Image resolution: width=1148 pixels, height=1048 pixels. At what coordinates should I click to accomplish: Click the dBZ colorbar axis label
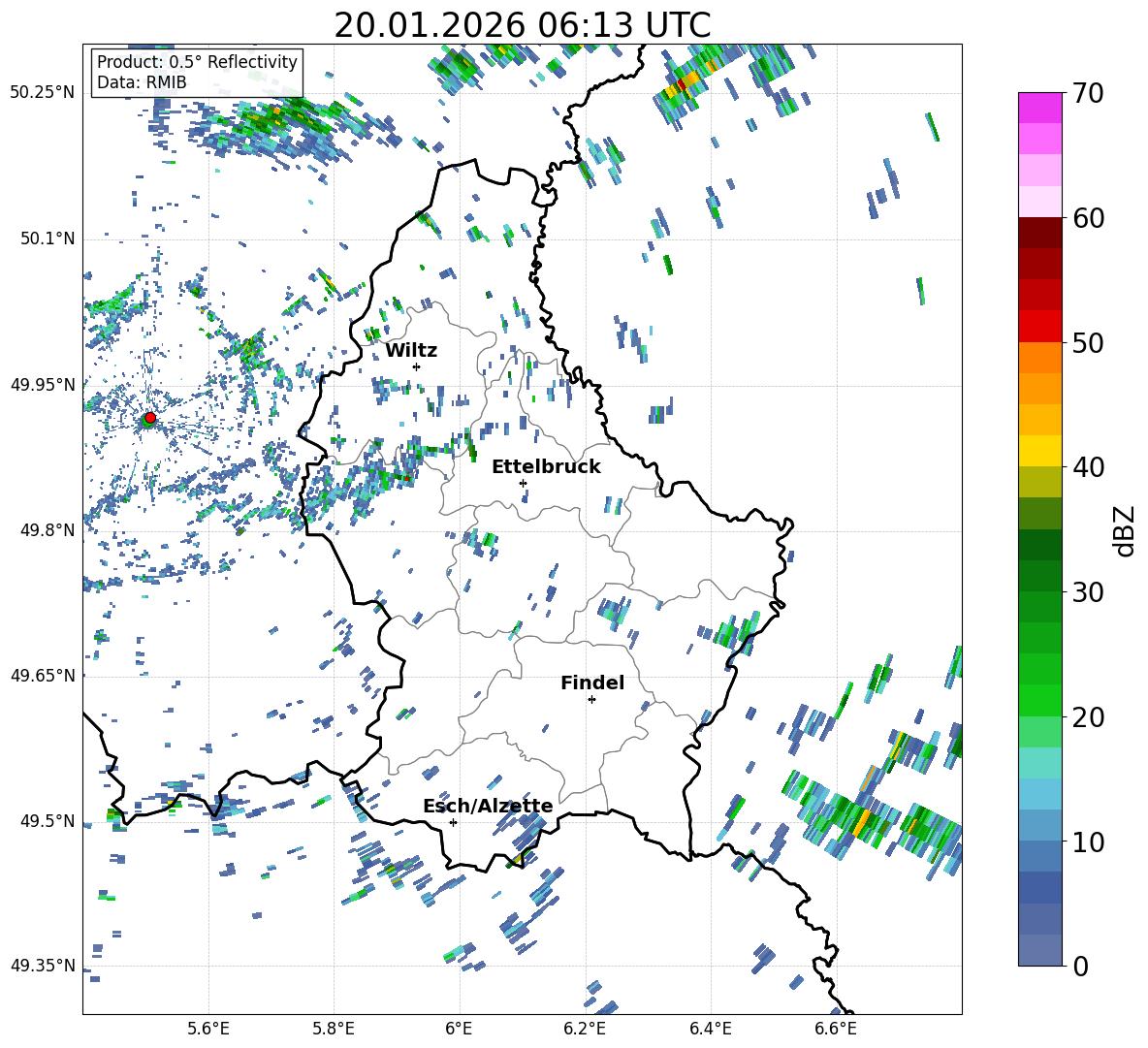(1125, 530)
